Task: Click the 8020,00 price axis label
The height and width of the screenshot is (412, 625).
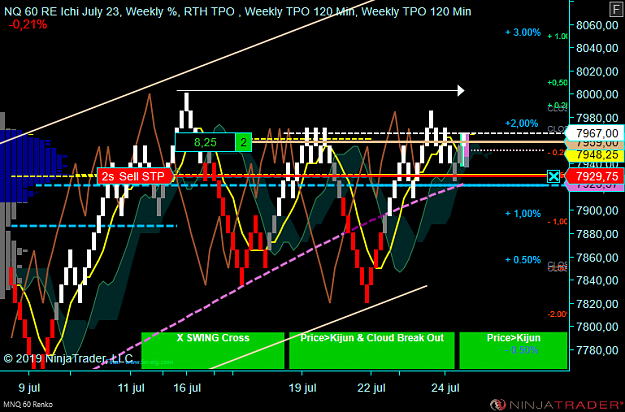Action: point(597,72)
